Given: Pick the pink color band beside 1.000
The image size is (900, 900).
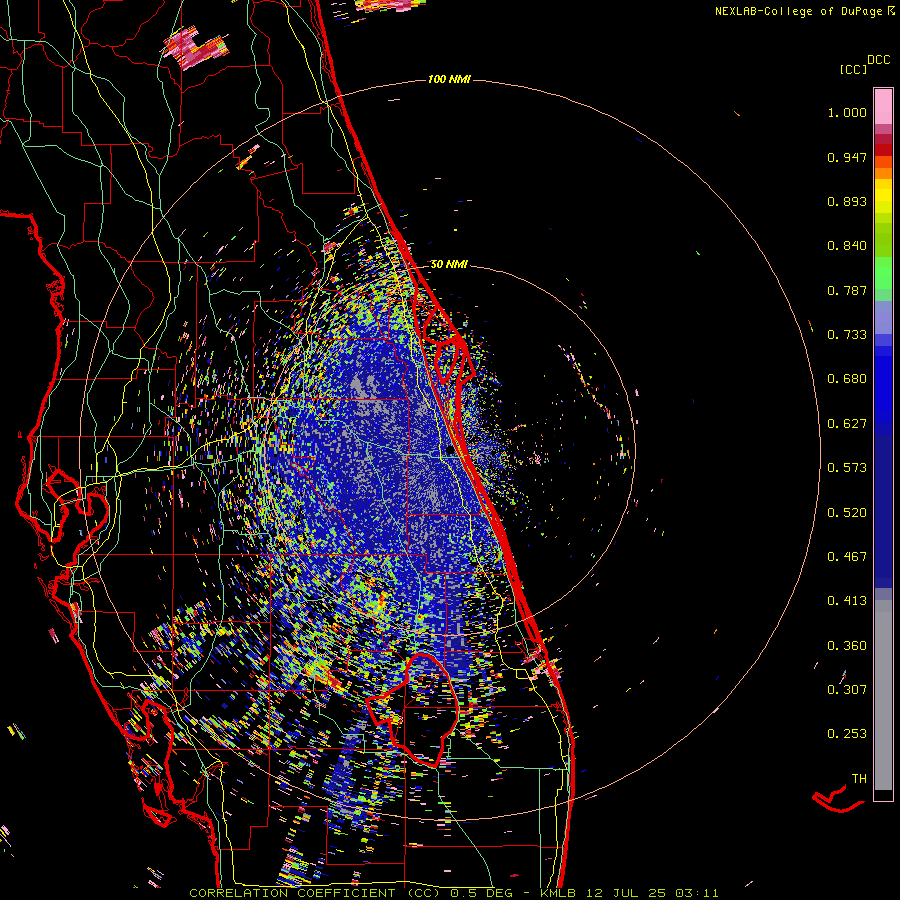Looking at the screenshot, I should coord(883,107).
